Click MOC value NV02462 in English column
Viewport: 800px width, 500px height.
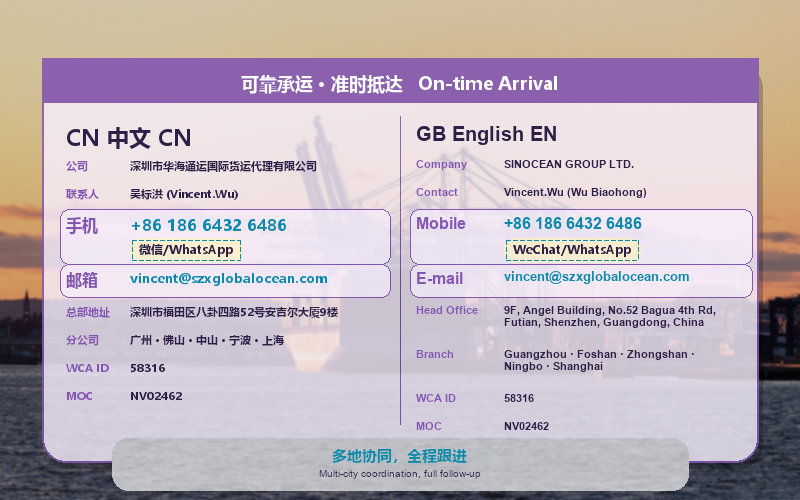pyautogui.click(x=527, y=426)
